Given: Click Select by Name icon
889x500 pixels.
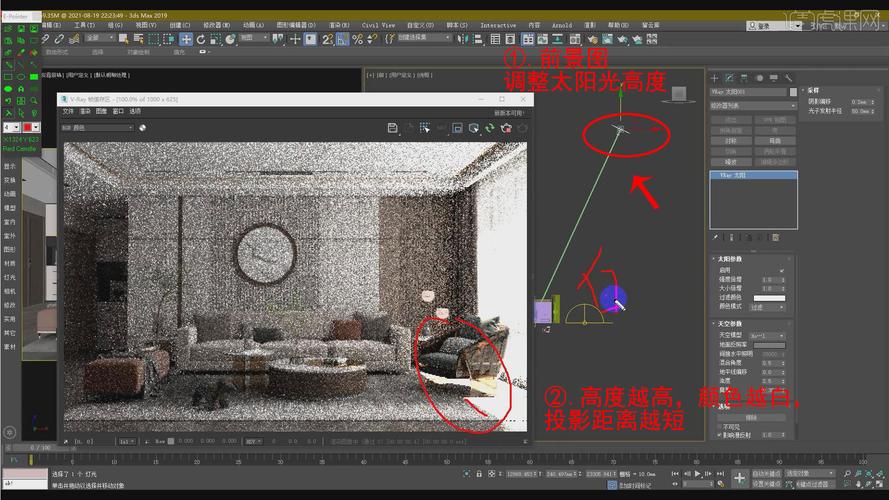Looking at the screenshot, I should coord(138,39).
